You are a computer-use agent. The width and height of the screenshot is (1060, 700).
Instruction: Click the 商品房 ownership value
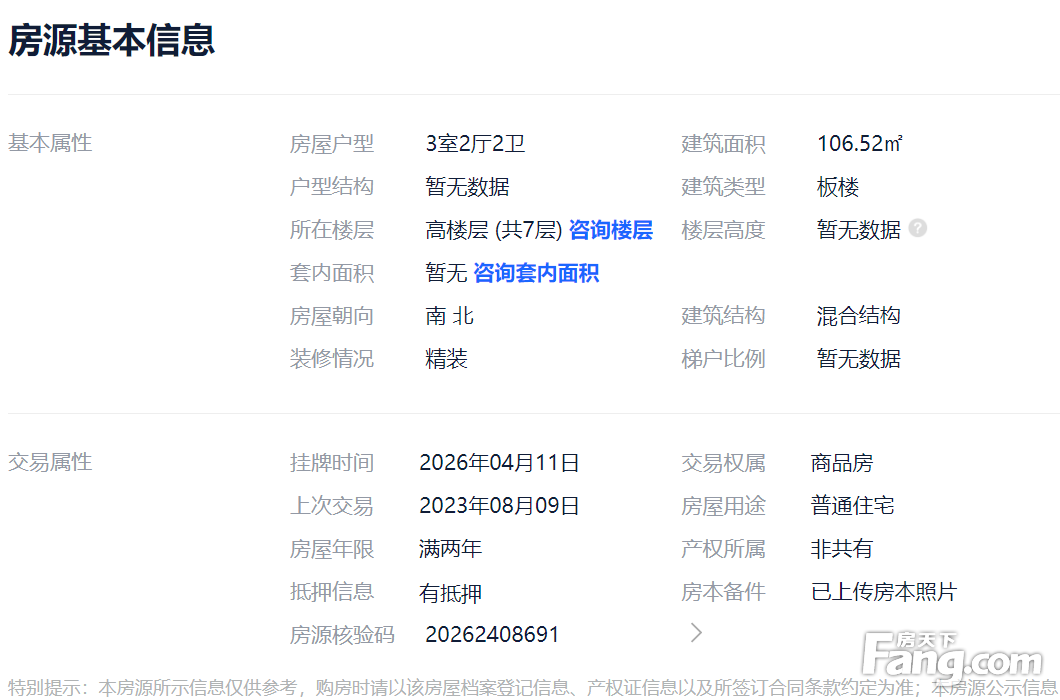coord(841,463)
